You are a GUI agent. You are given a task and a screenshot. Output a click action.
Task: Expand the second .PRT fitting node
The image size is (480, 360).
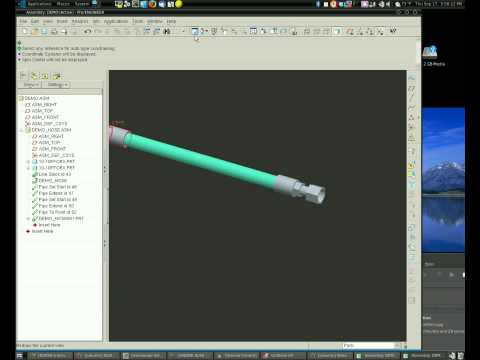tap(29, 168)
